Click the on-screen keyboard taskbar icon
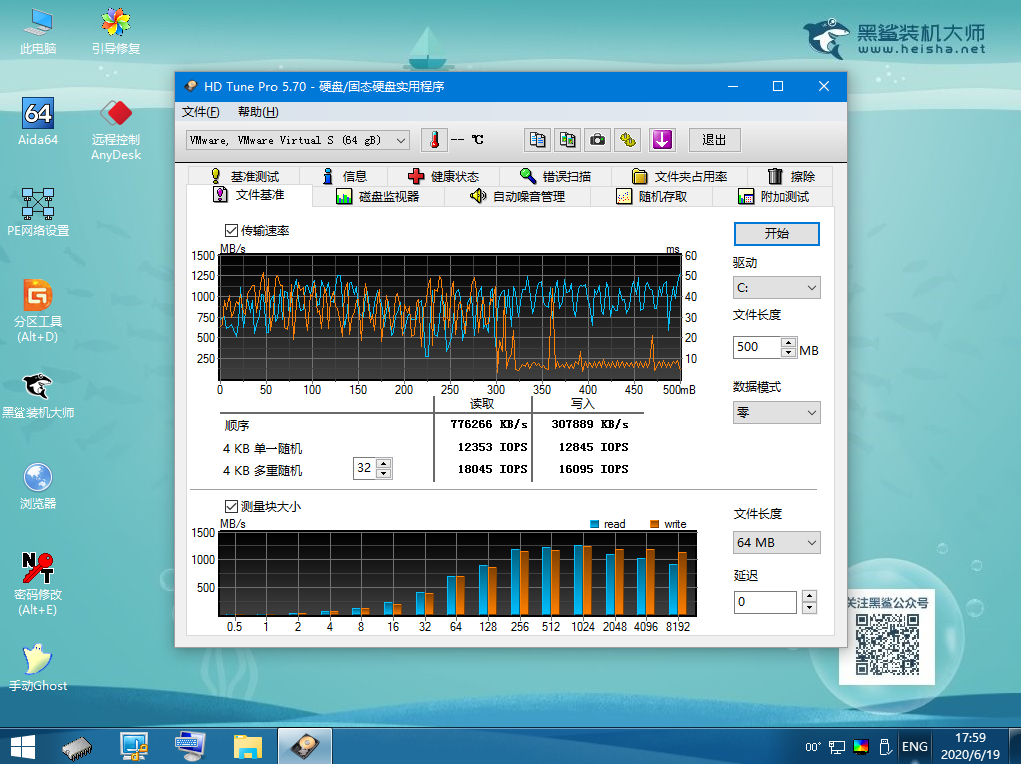The height and width of the screenshot is (764, 1021). click(191, 746)
